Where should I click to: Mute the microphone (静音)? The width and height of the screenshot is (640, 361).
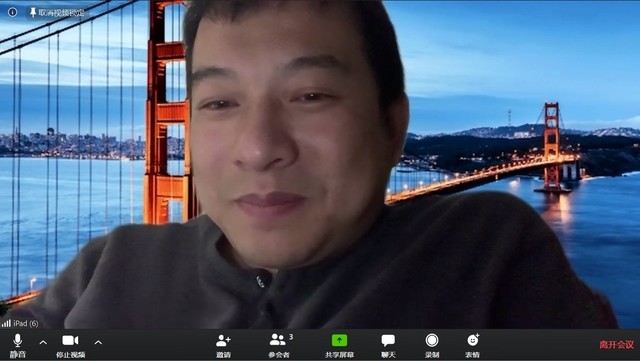coord(18,345)
